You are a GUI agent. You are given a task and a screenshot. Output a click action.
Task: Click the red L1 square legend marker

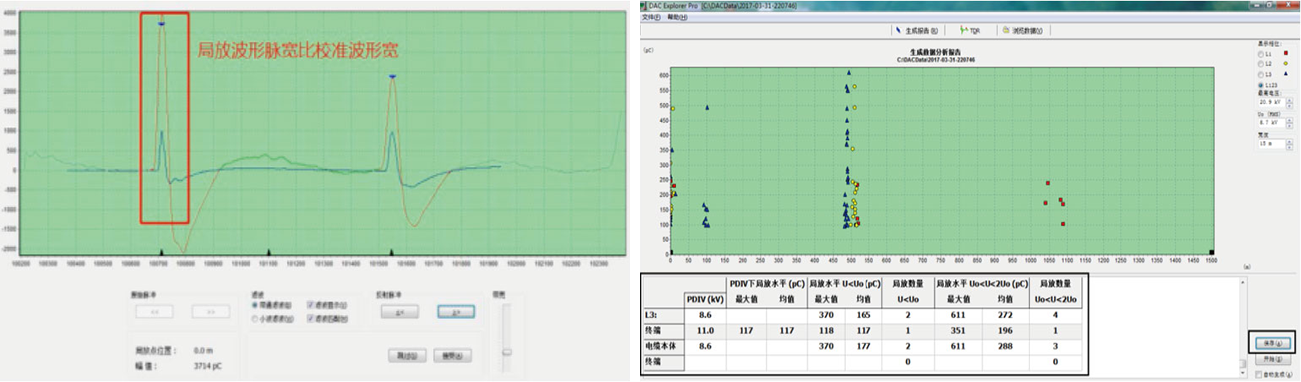[1285, 53]
